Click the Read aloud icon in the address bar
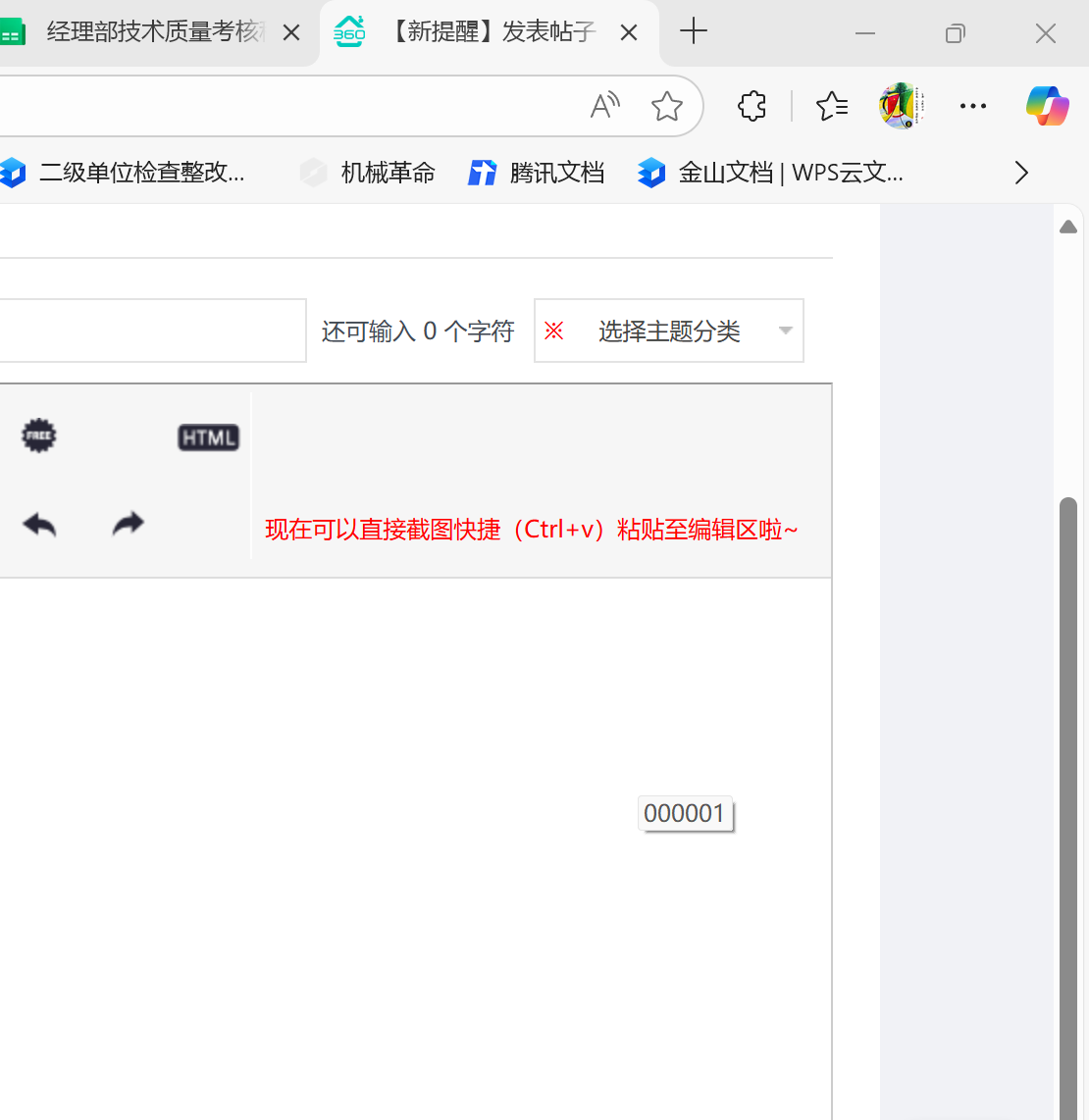The image size is (1089, 1120). (604, 105)
